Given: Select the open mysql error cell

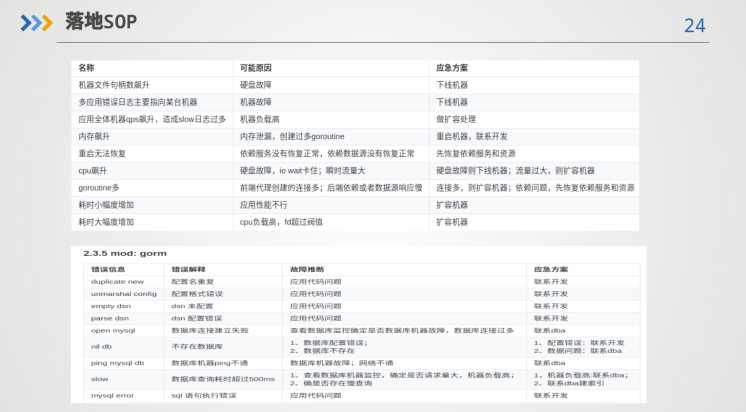Looking at the screenshot, I should [x=113, y=330].
